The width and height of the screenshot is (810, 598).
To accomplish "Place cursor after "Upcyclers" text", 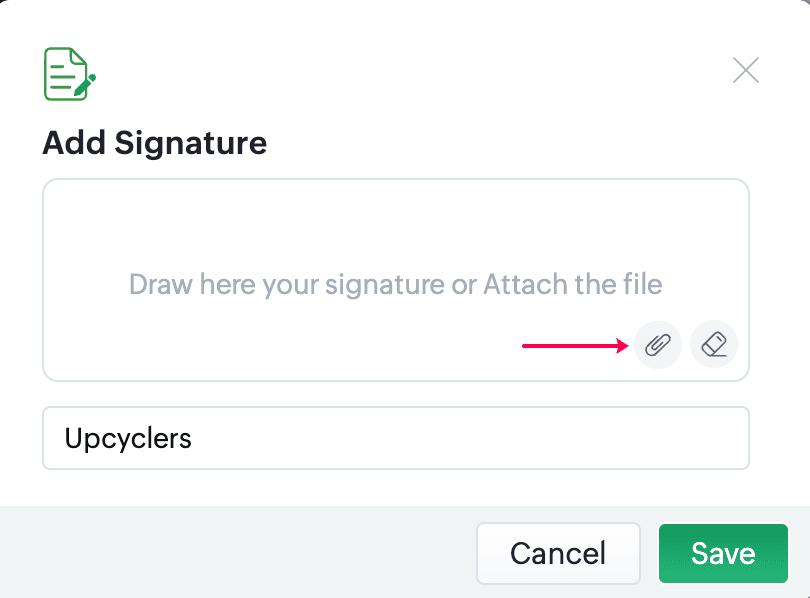I will 194,438.
